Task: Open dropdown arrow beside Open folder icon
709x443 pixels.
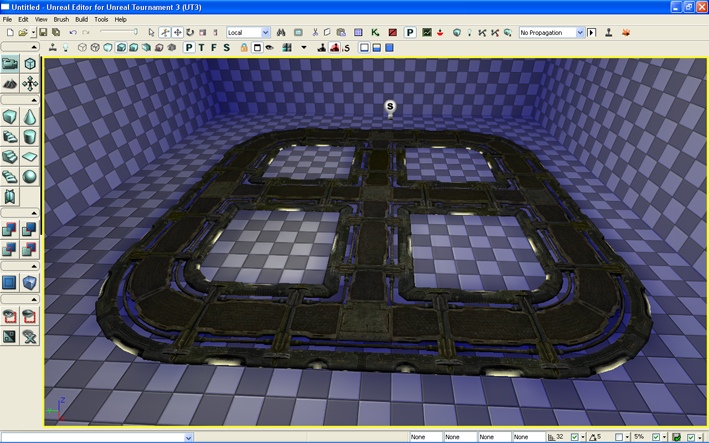Action: [x=33, y=33]
